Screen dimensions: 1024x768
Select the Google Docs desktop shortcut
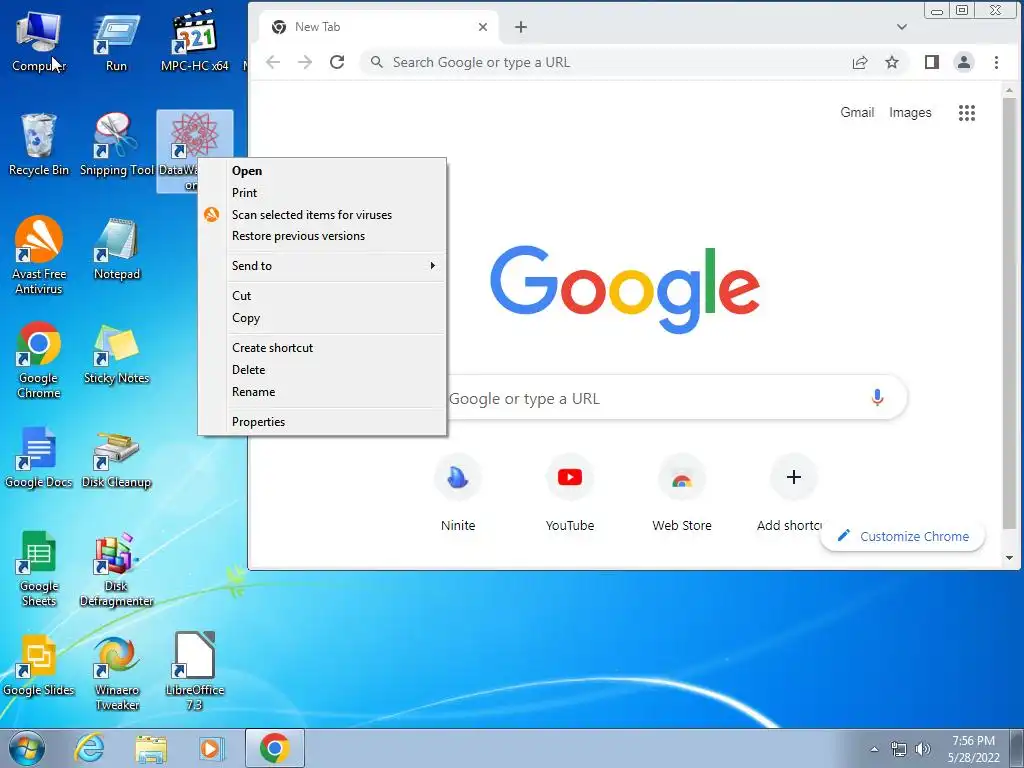(39, 458)
